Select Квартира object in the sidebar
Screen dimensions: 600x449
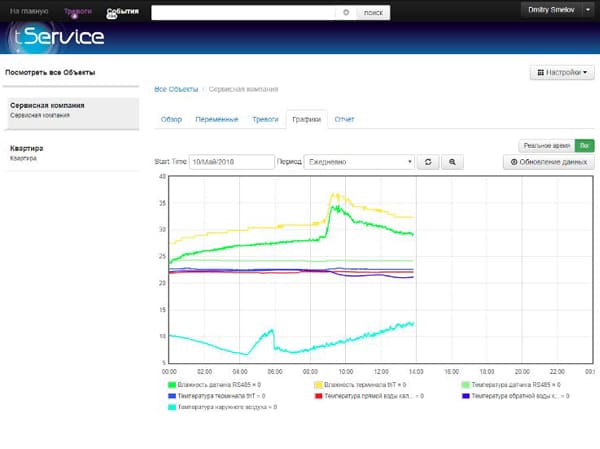(x=73, y=153)
